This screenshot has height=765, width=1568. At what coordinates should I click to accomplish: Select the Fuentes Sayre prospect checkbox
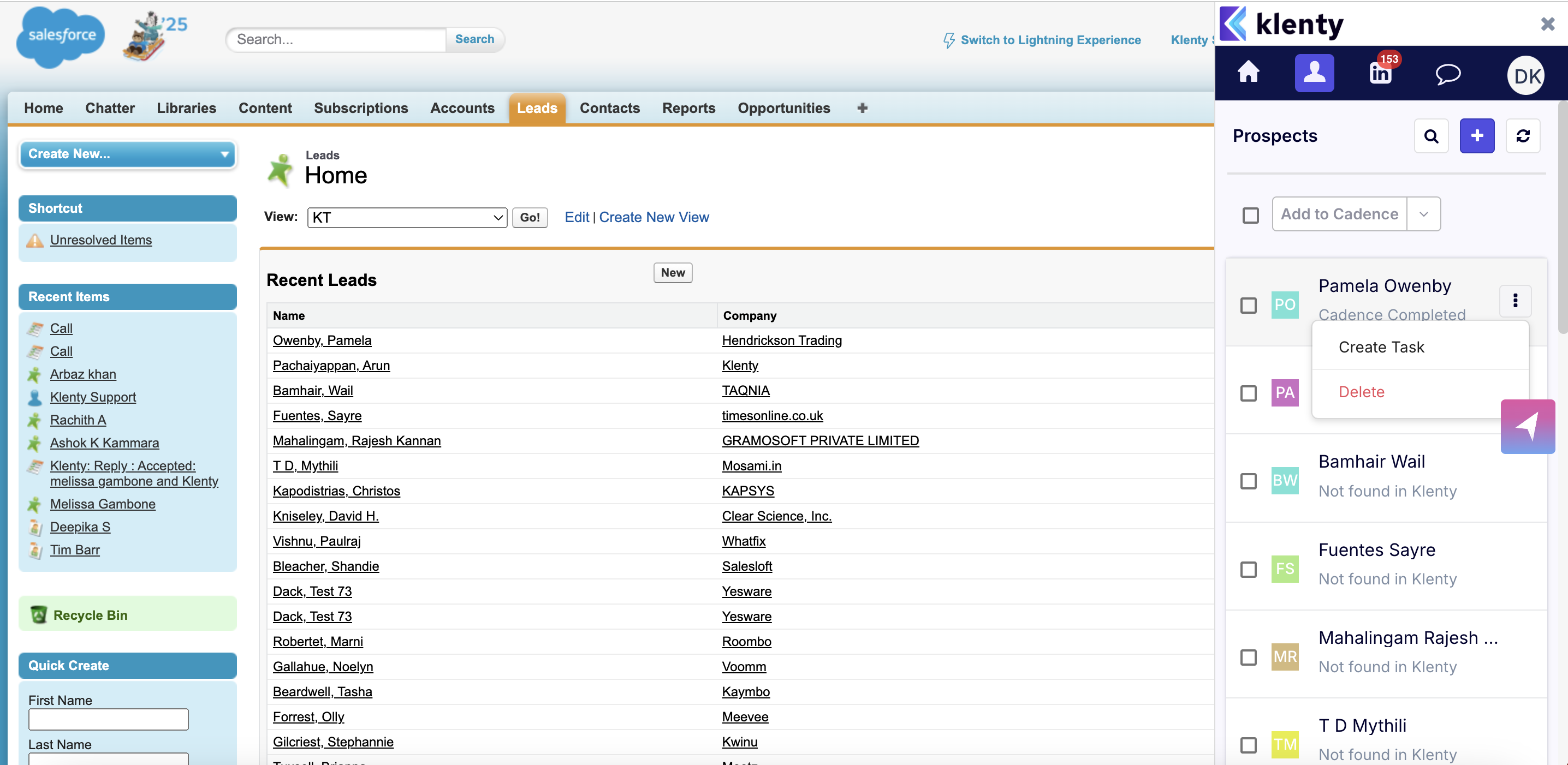pos(1249,569)
